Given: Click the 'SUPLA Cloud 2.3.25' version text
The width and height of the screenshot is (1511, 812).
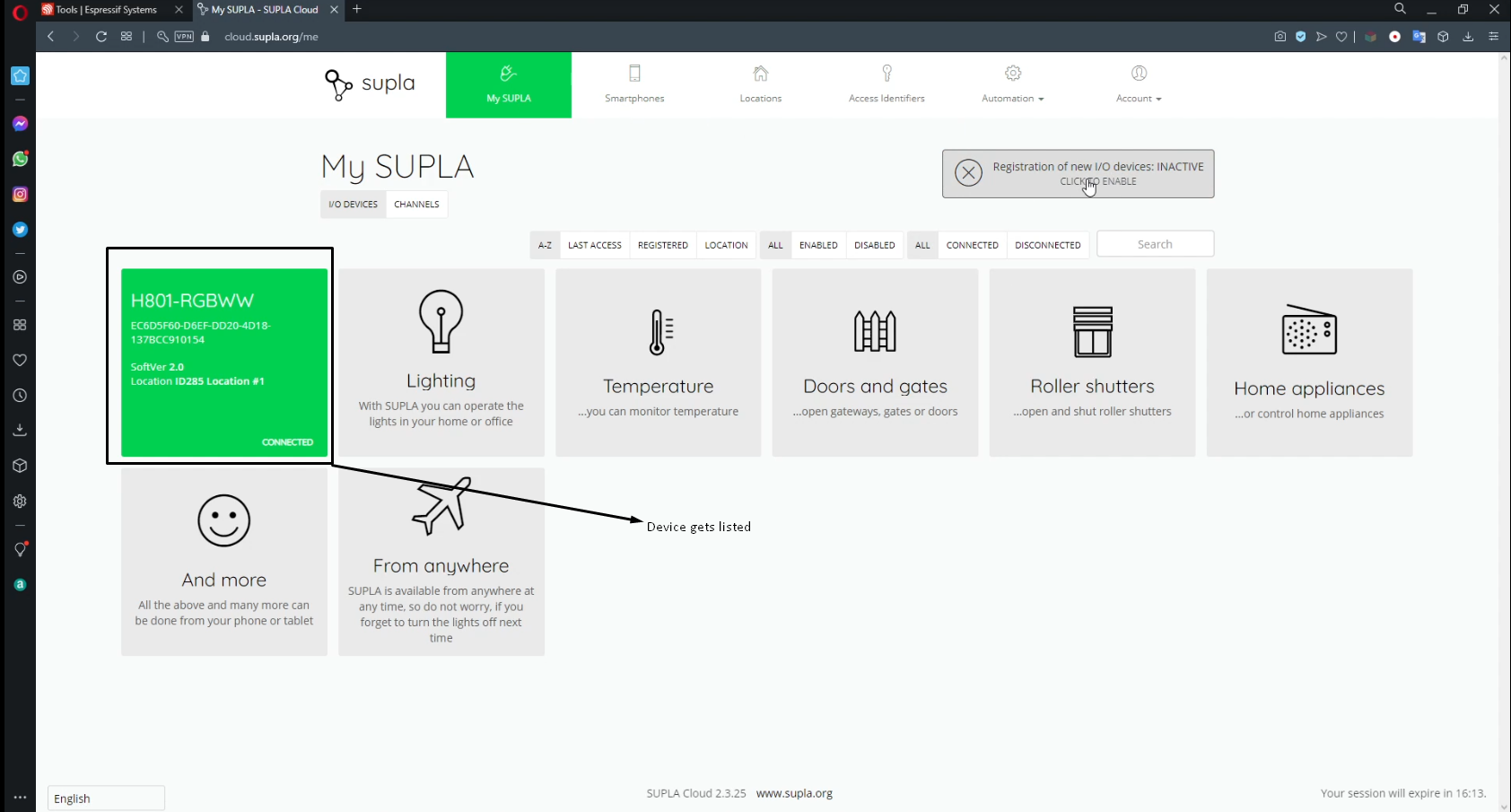Looking at the screenshot, I should click(696, 793).
